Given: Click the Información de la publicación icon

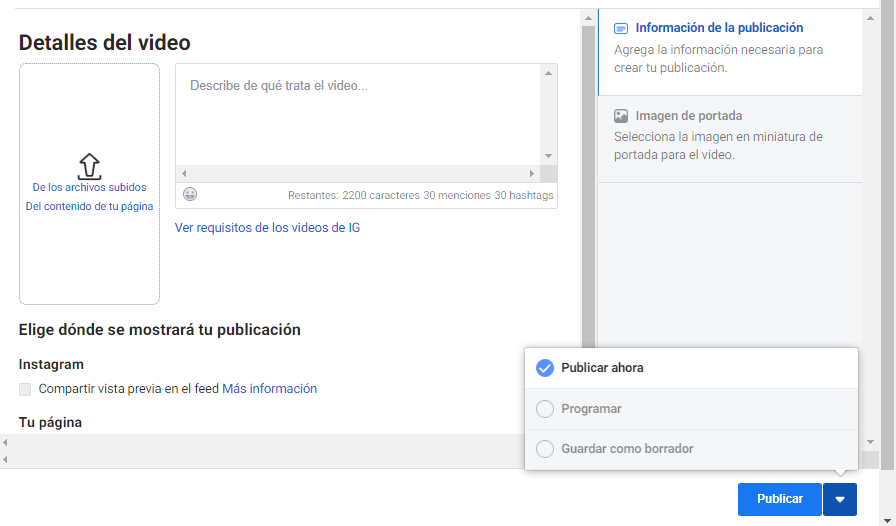Looking at the screenshot, I should click(x=621, y=29).
